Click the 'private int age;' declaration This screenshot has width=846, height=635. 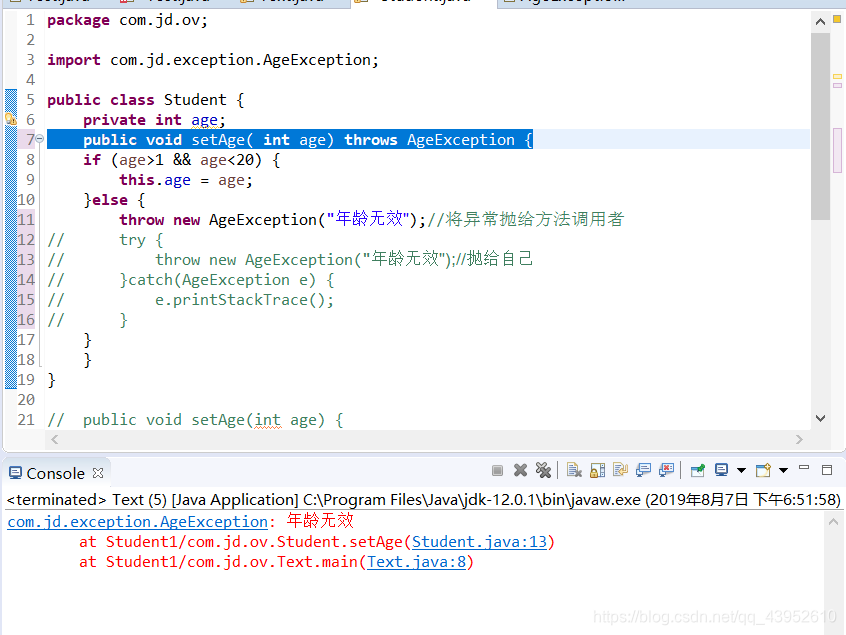[x=154, y=120]
